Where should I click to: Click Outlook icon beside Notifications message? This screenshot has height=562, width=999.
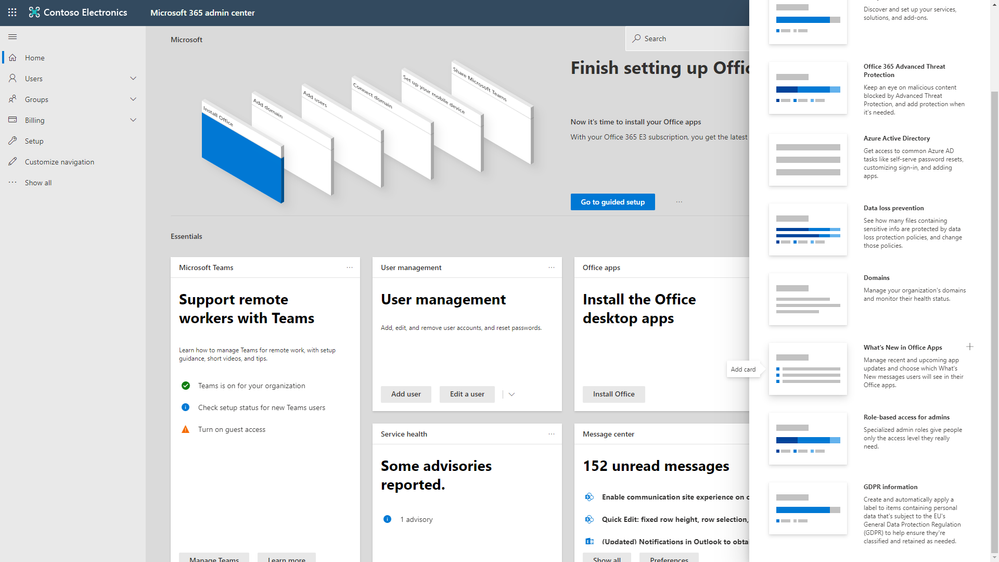click(589, 541)
